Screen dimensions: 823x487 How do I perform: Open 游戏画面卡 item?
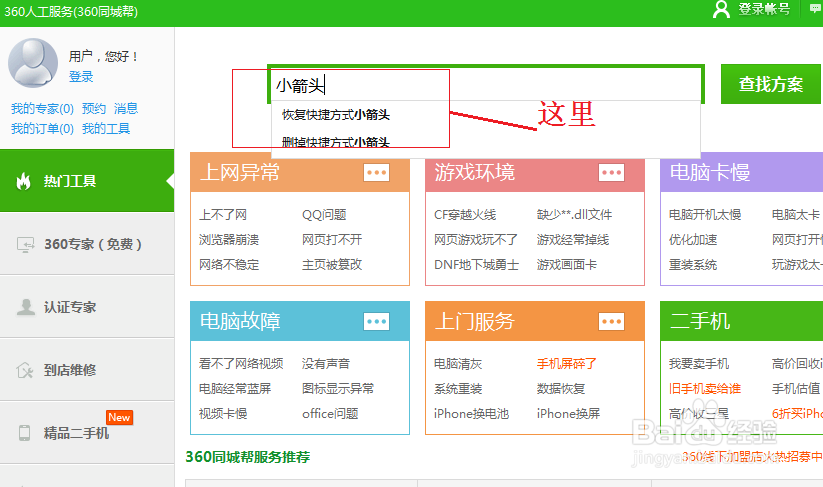566,265
